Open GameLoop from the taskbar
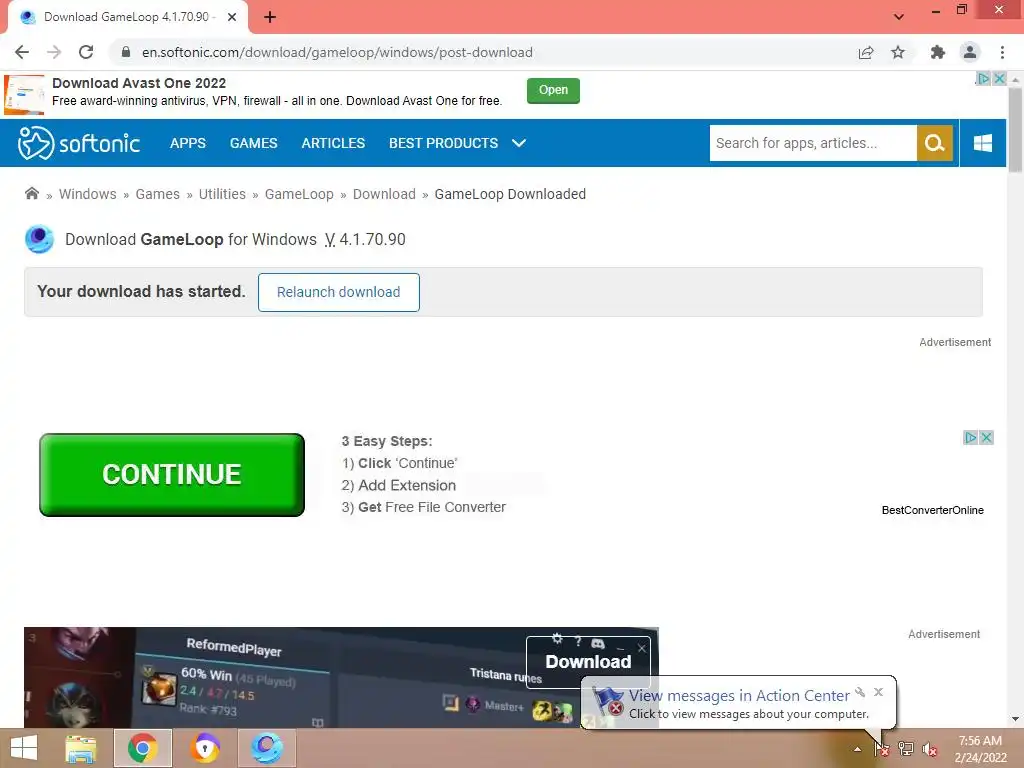This screenshot has width=1024, height=768. [x=267, y=748]
